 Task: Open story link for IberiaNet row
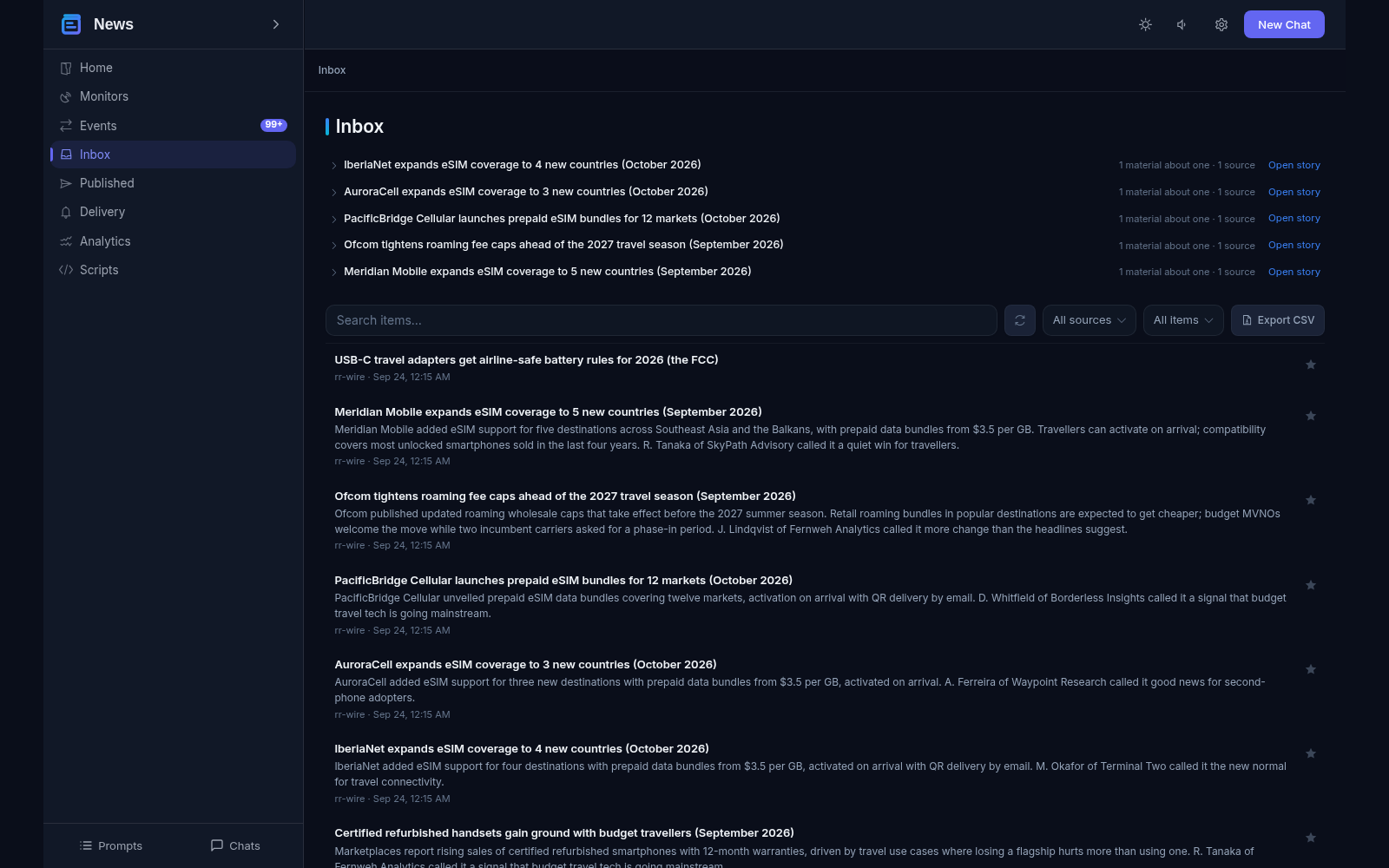point(1294,165)
